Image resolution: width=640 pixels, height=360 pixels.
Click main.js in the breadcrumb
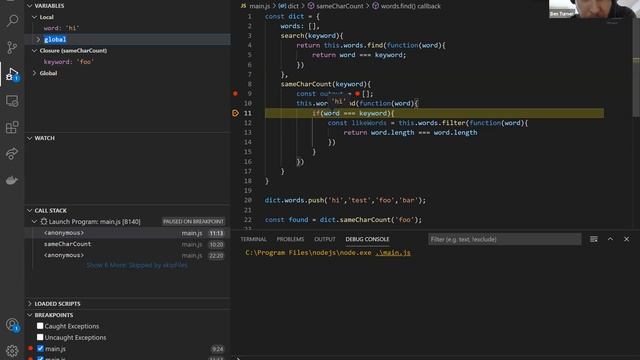tap(260, 6)
